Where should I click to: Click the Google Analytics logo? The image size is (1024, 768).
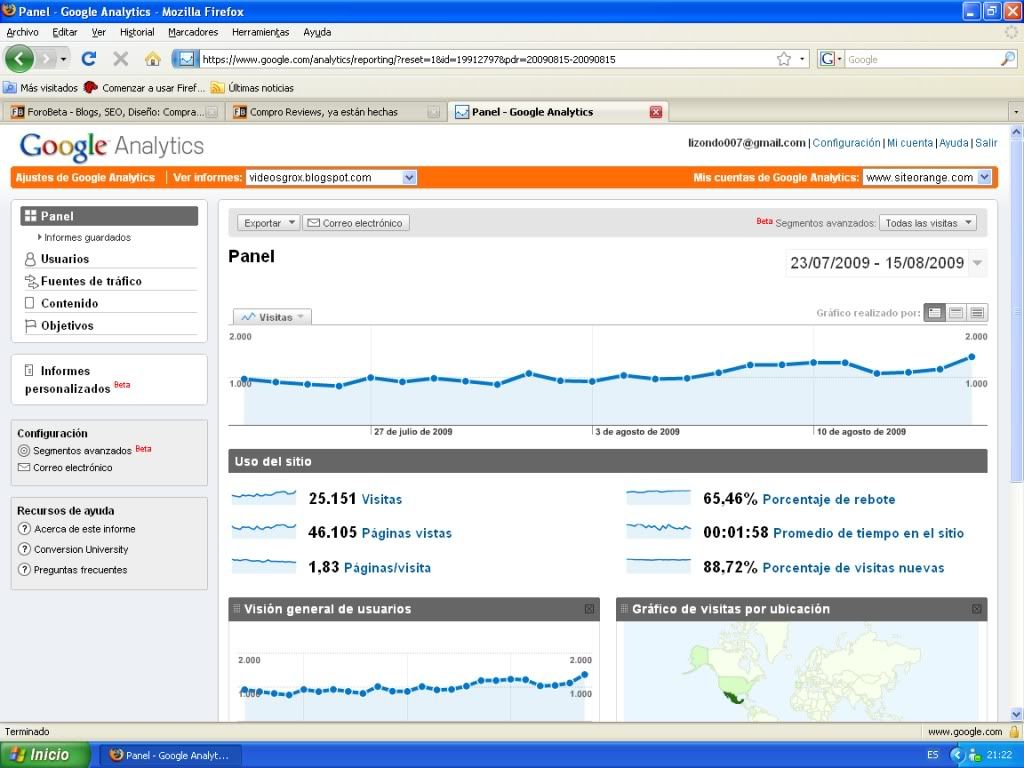pyautogui.click(x=112, y=146)
